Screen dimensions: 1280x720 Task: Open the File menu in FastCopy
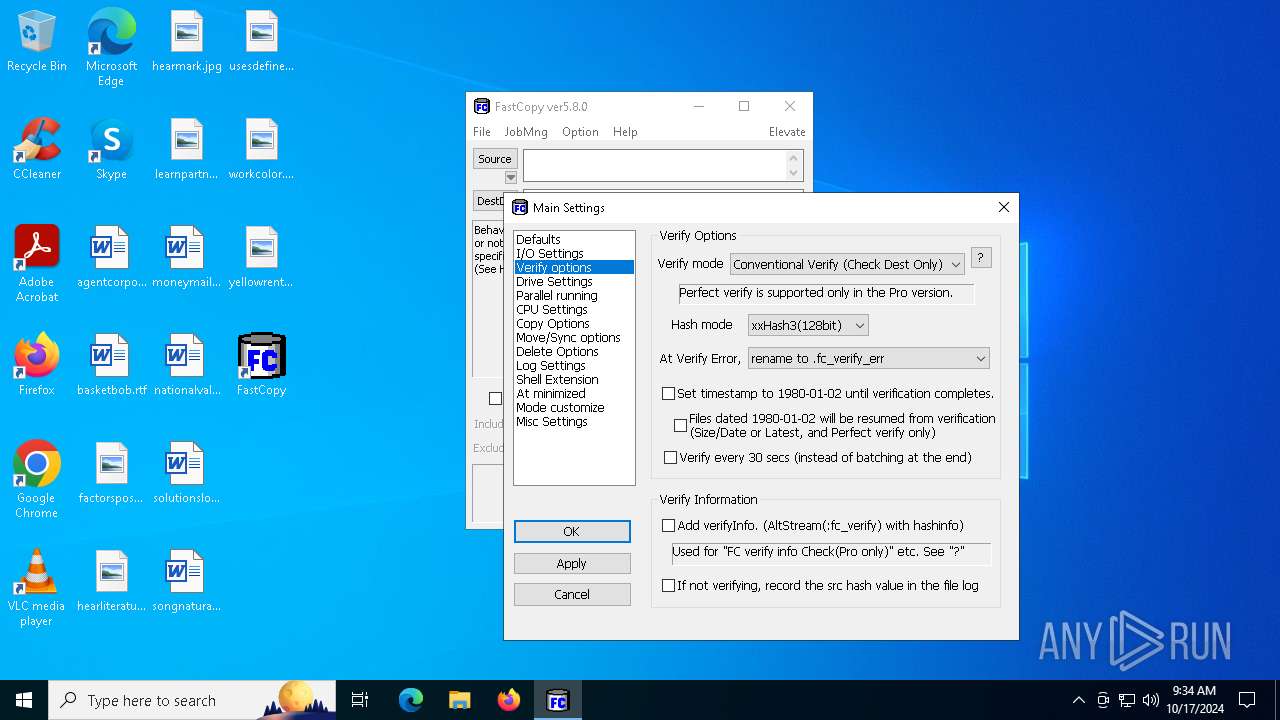pyautogui.click(x=482, y=132)
